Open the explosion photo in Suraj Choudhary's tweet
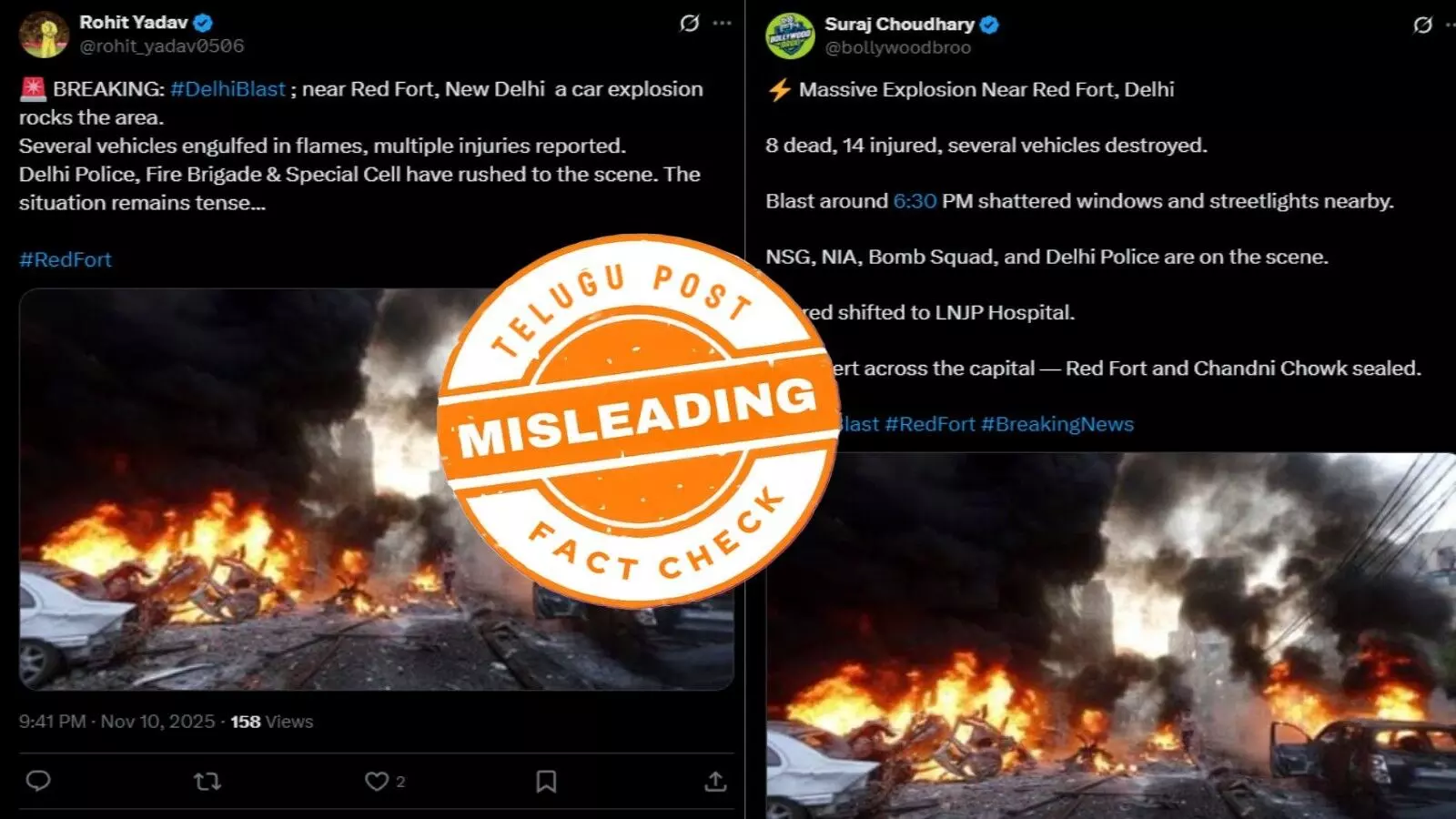This screenshot has width=1456, height=819. pyautogui.click(x=1110, y=635)
